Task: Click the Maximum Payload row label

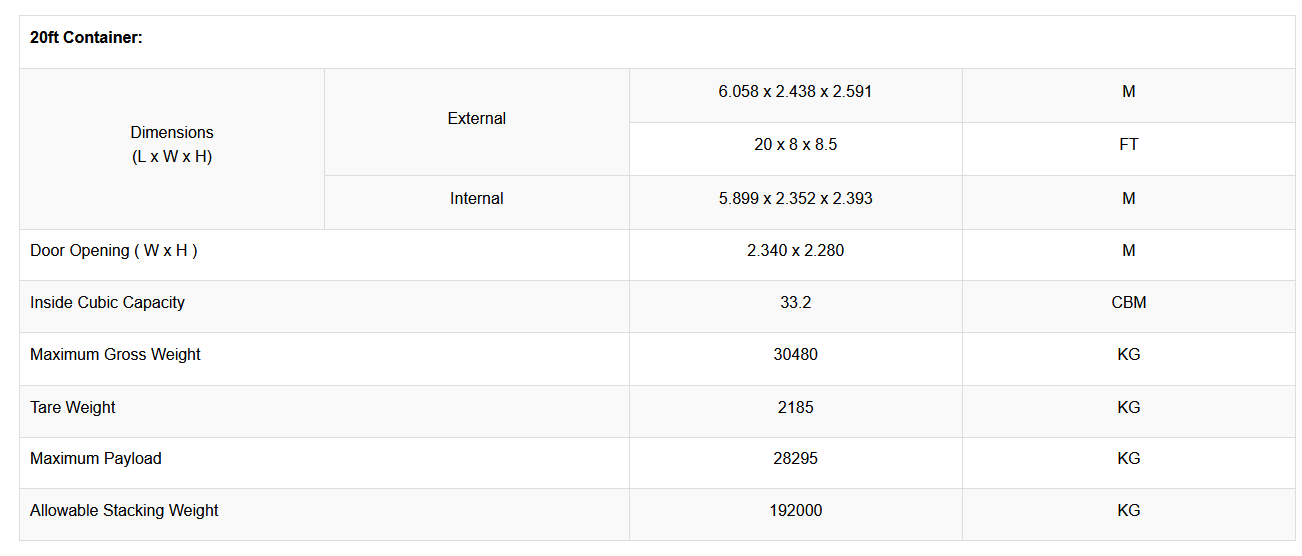Action: [x=96, y=459]
